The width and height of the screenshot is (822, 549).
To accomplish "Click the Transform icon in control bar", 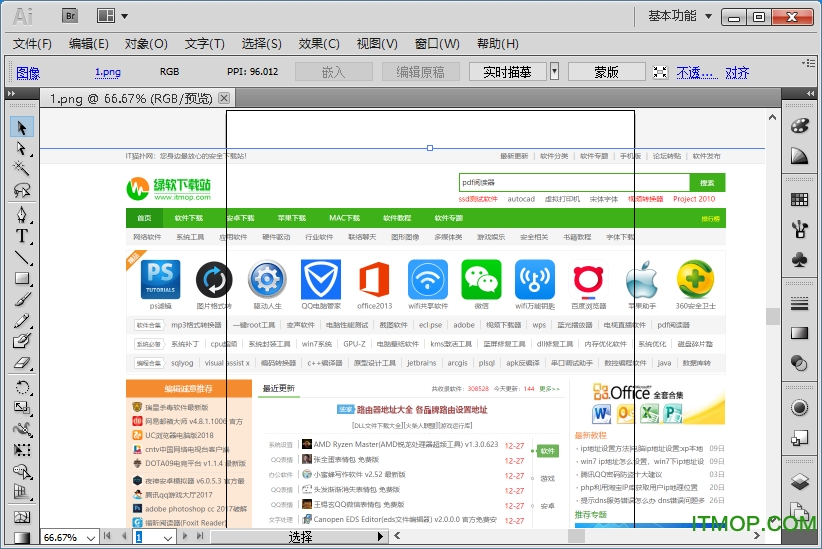I will [x=660, y=72].
